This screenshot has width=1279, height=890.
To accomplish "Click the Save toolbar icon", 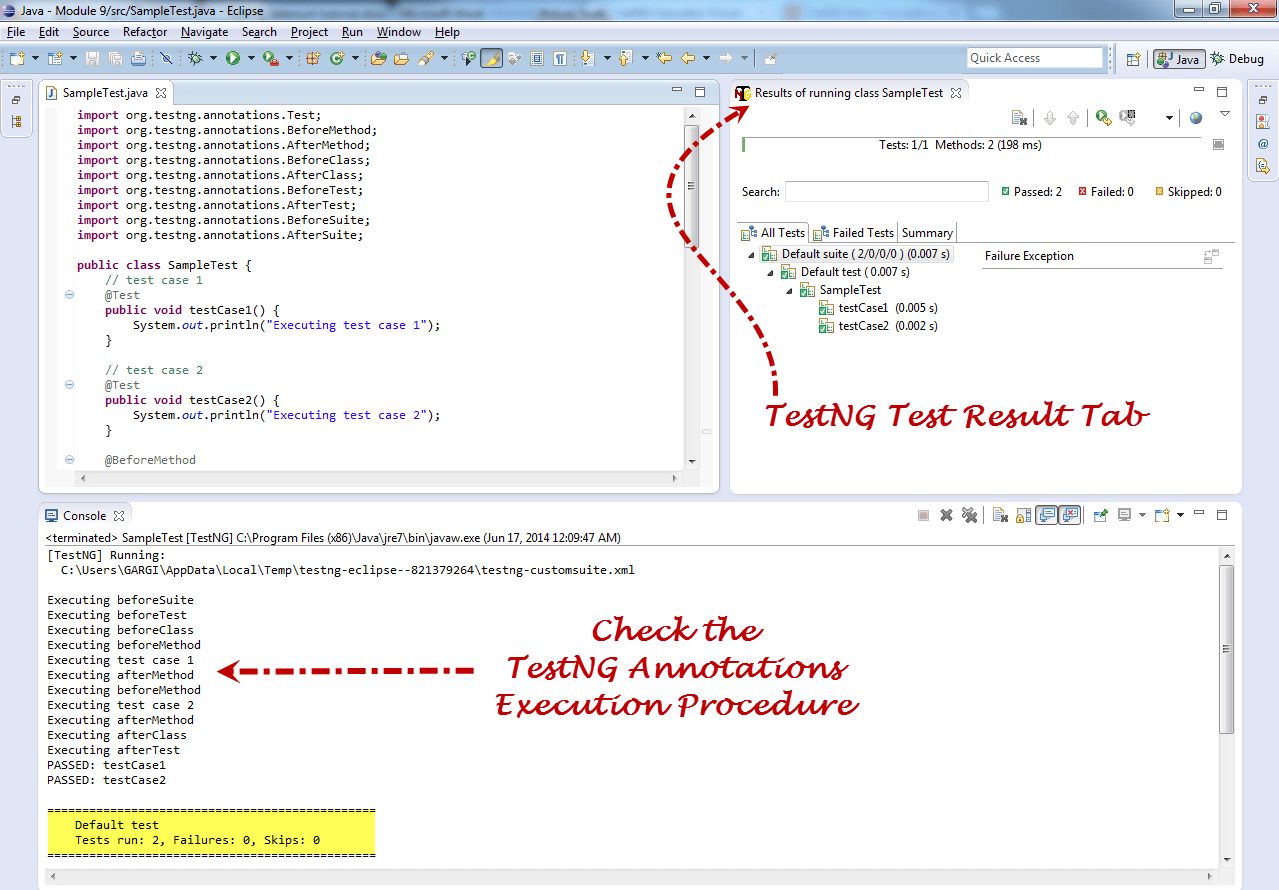I will click(92, 58).
